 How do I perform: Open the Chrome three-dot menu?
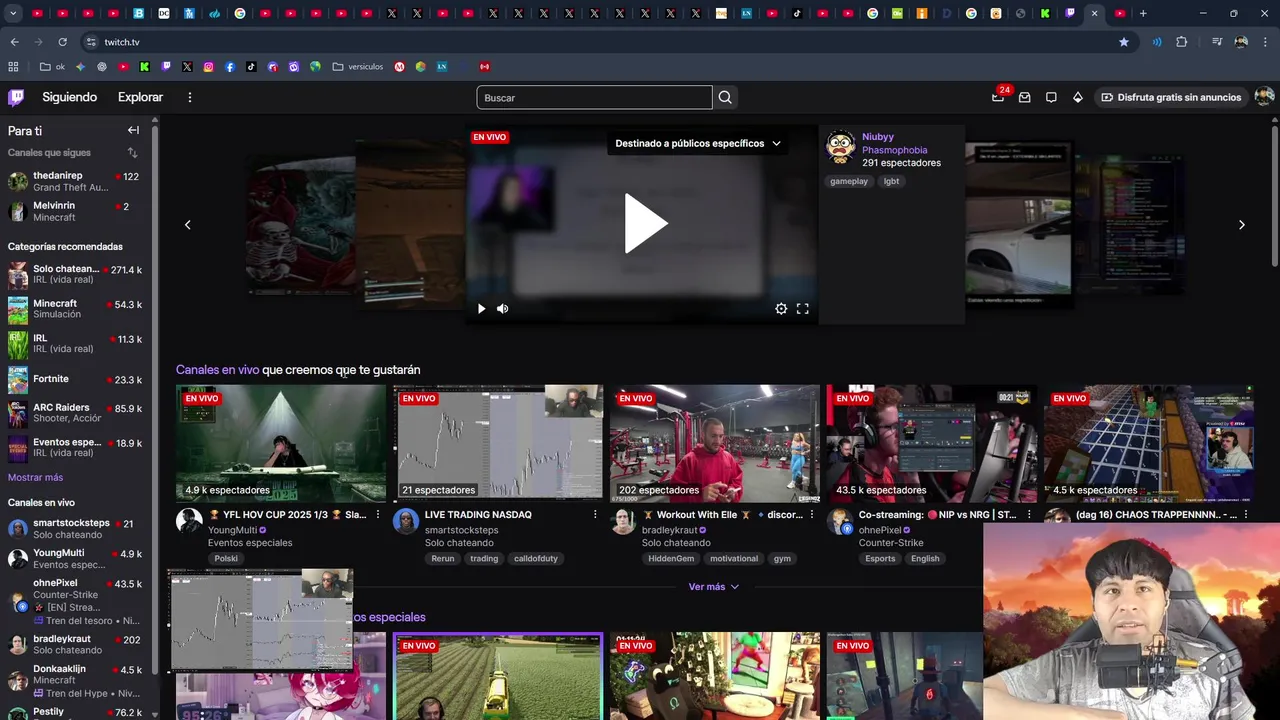click(x=1266, y=42)
